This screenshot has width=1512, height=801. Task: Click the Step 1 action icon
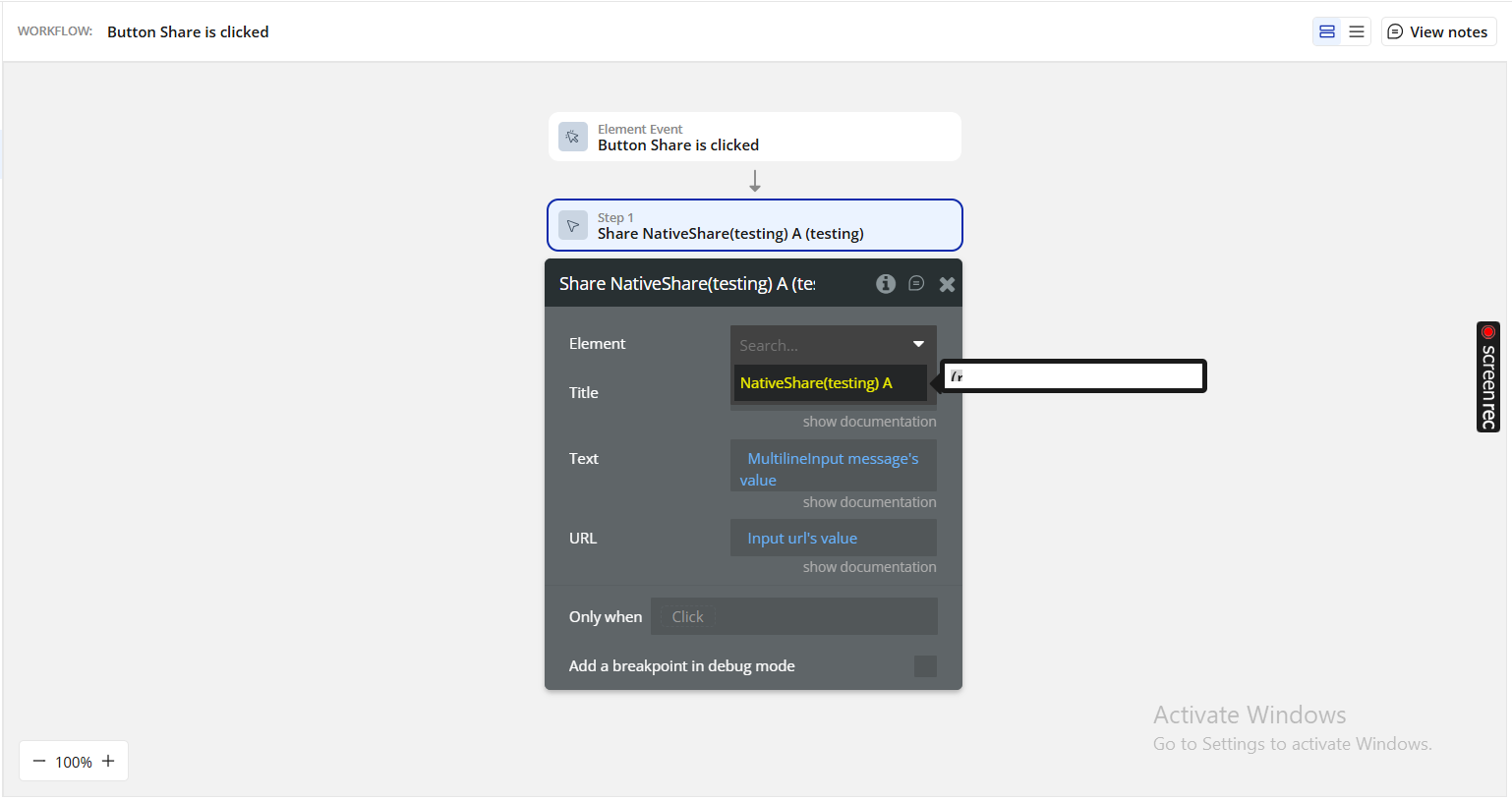[573, 225]
